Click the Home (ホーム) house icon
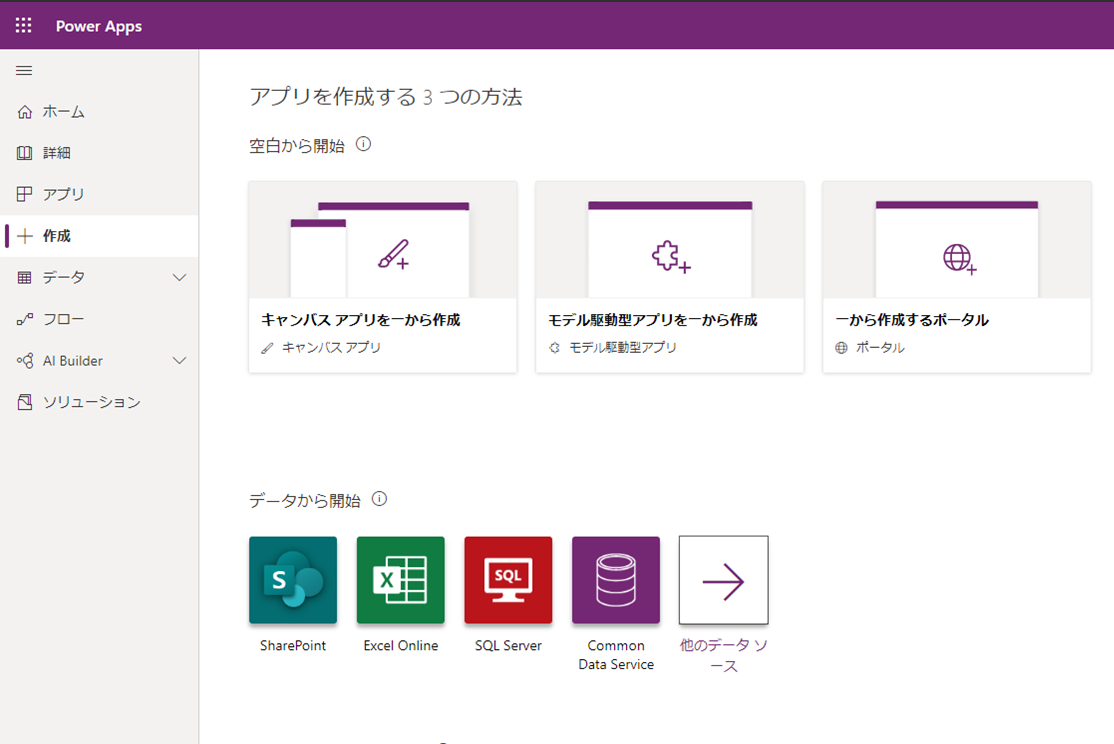Screen dimensions: 1114x744 click(25, 112)
